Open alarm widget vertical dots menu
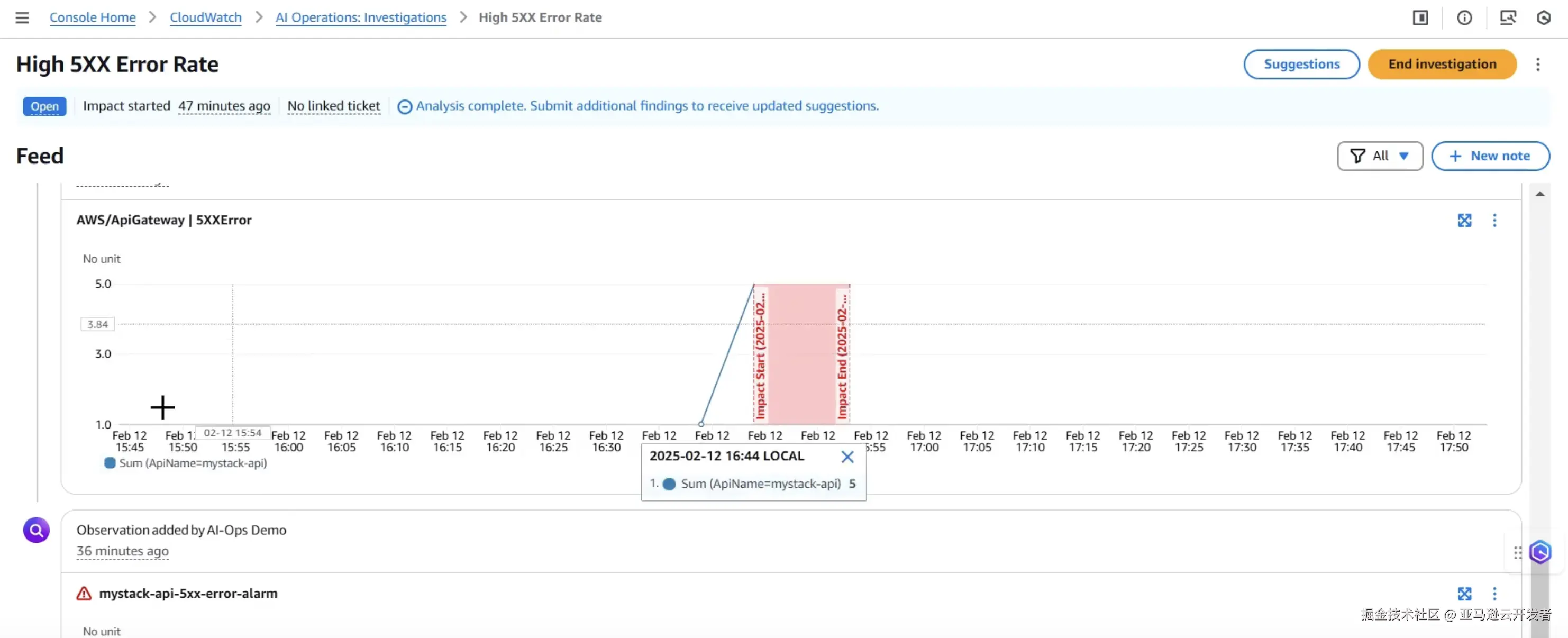Screen dimensions: 1568x638 tap(1494, 594)
